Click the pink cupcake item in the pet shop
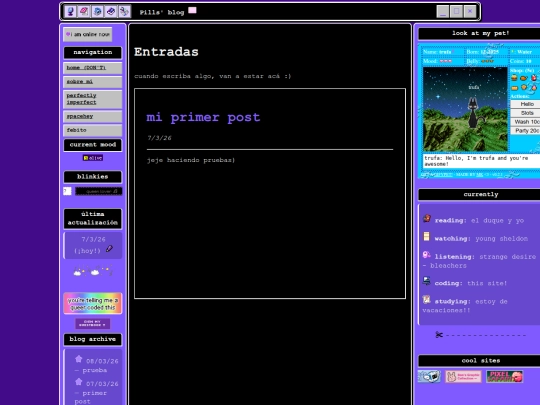540x405 pixels. point(534,87)
